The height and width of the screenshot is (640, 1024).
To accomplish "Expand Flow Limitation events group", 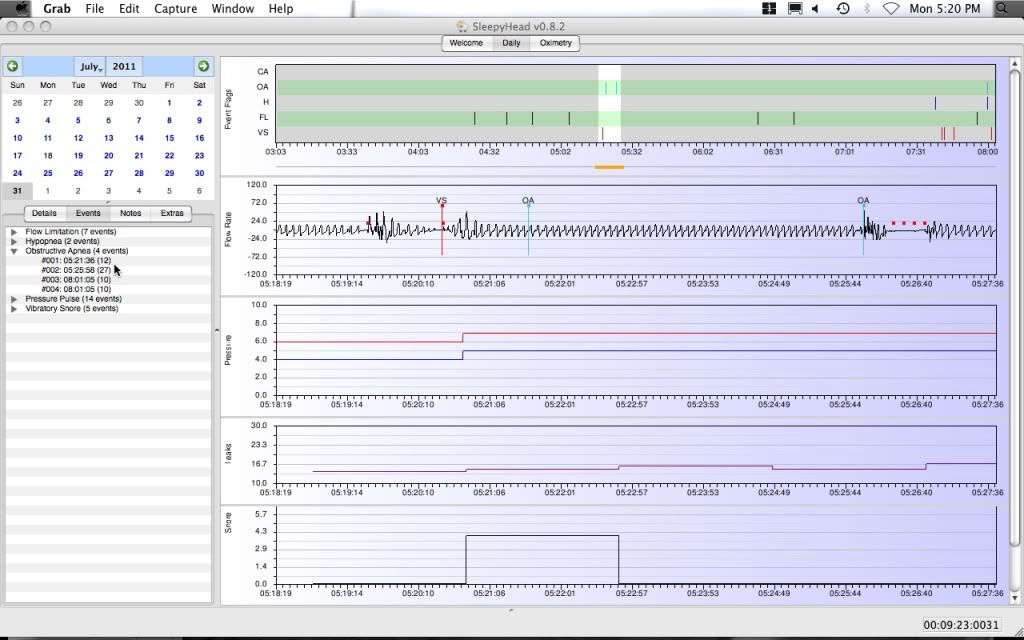I will tap(14, 232).
